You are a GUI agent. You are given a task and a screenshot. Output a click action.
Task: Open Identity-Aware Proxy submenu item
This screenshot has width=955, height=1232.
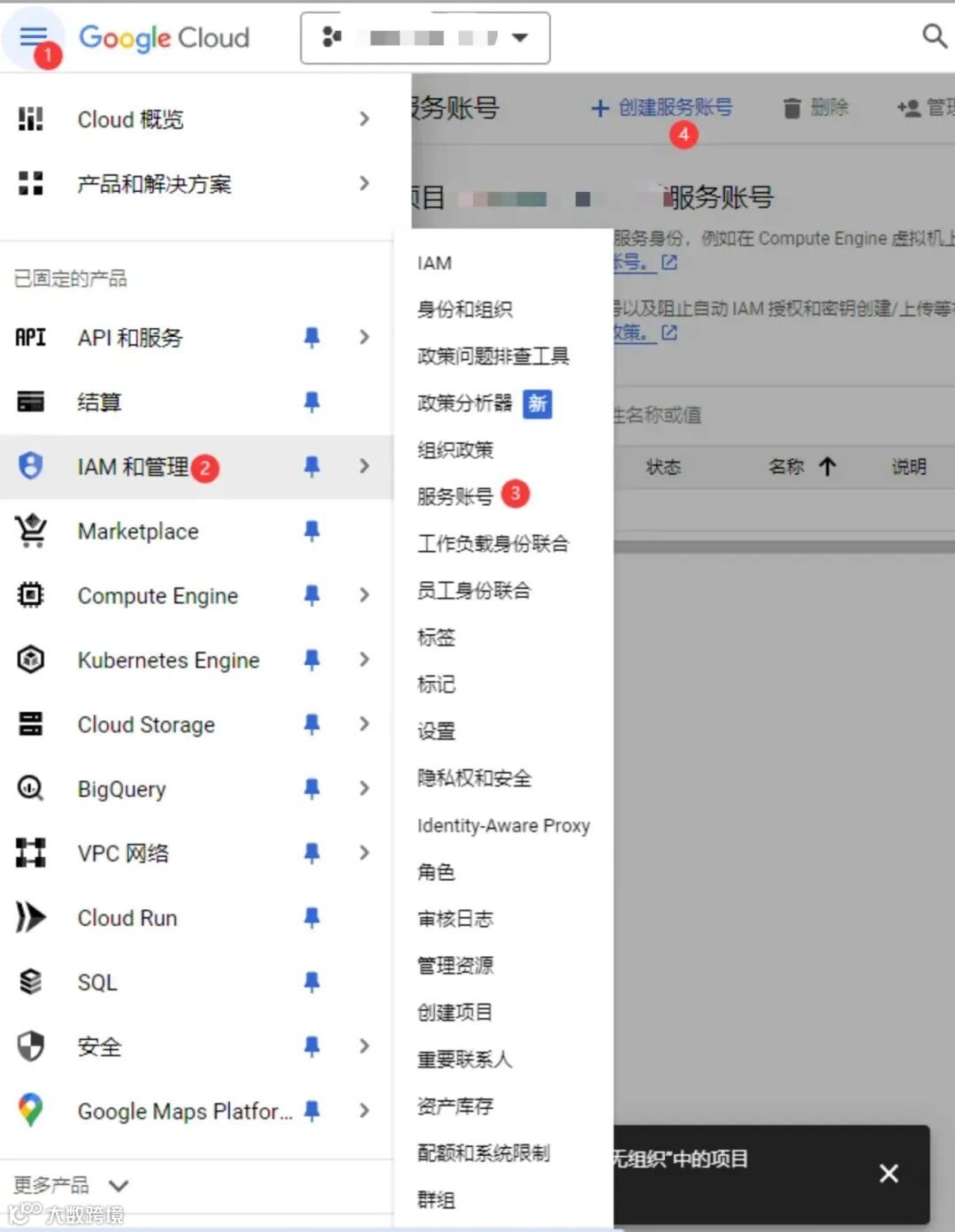tap(503, 825)
